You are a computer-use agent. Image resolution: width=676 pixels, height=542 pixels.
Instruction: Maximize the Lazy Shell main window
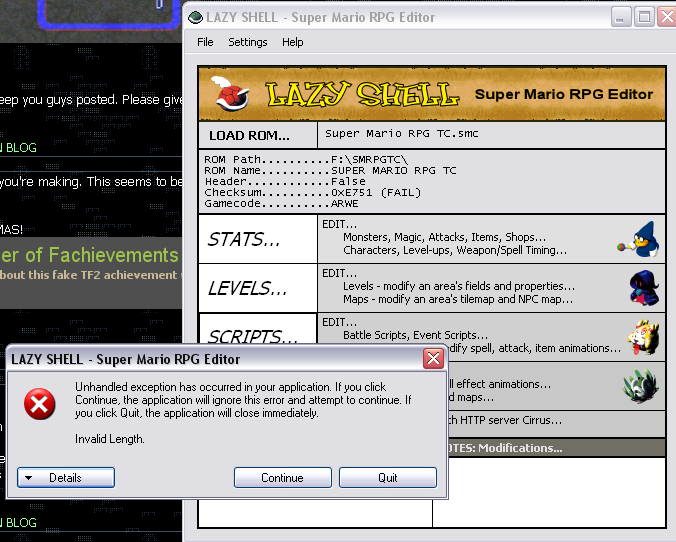pos(644,17)
